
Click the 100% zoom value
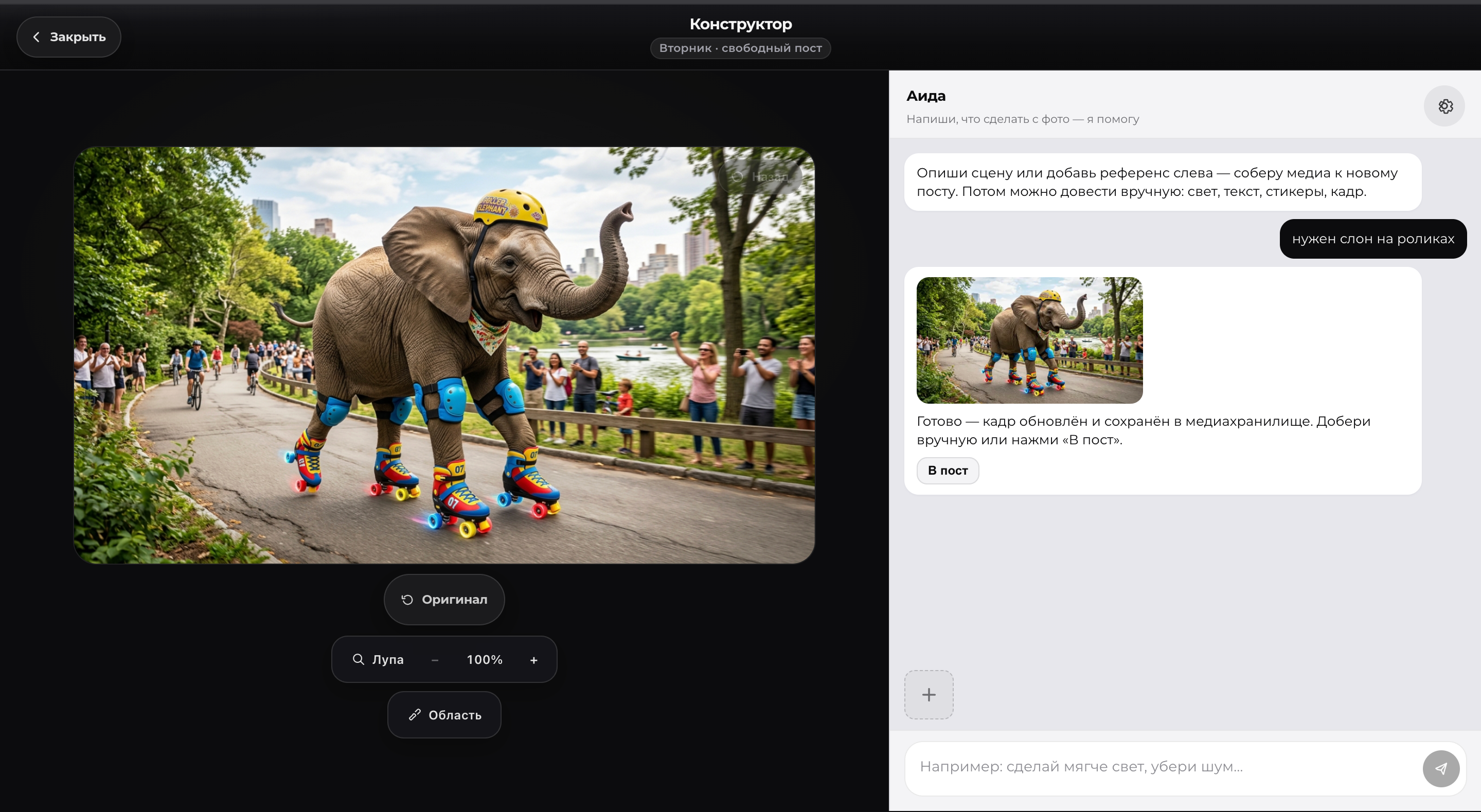point(484,660)
